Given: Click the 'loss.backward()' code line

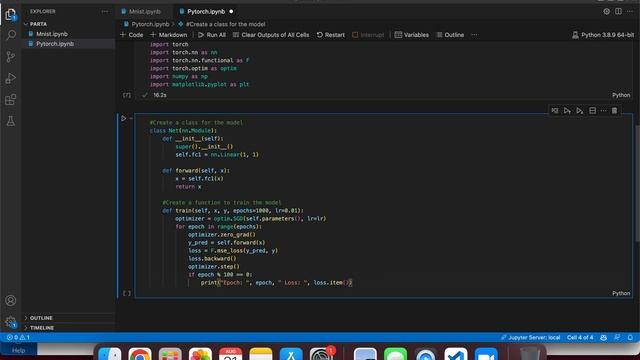Looking at the screenshot, I should [212, 258].
